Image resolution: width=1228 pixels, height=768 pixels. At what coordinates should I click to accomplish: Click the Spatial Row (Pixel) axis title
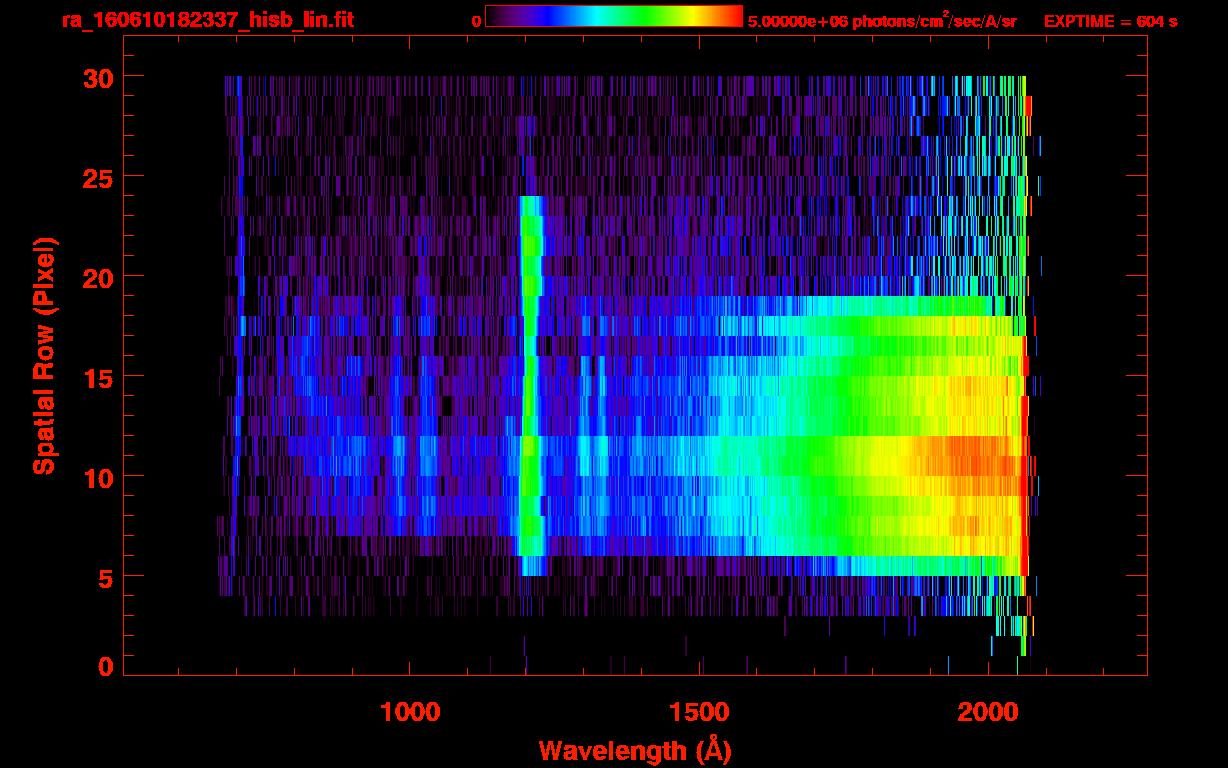click(x=44, y=356)
